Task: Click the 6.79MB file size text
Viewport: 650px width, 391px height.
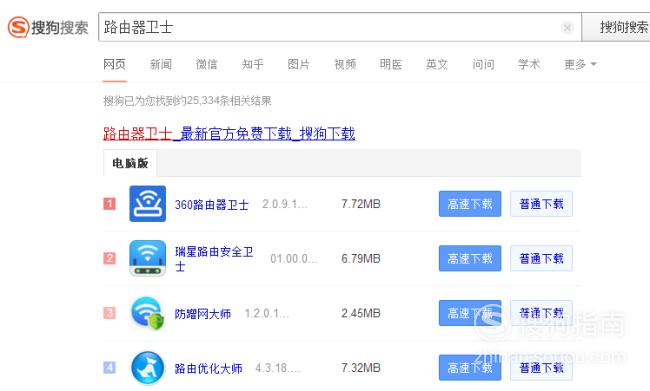Action: [x=361, y=258]
